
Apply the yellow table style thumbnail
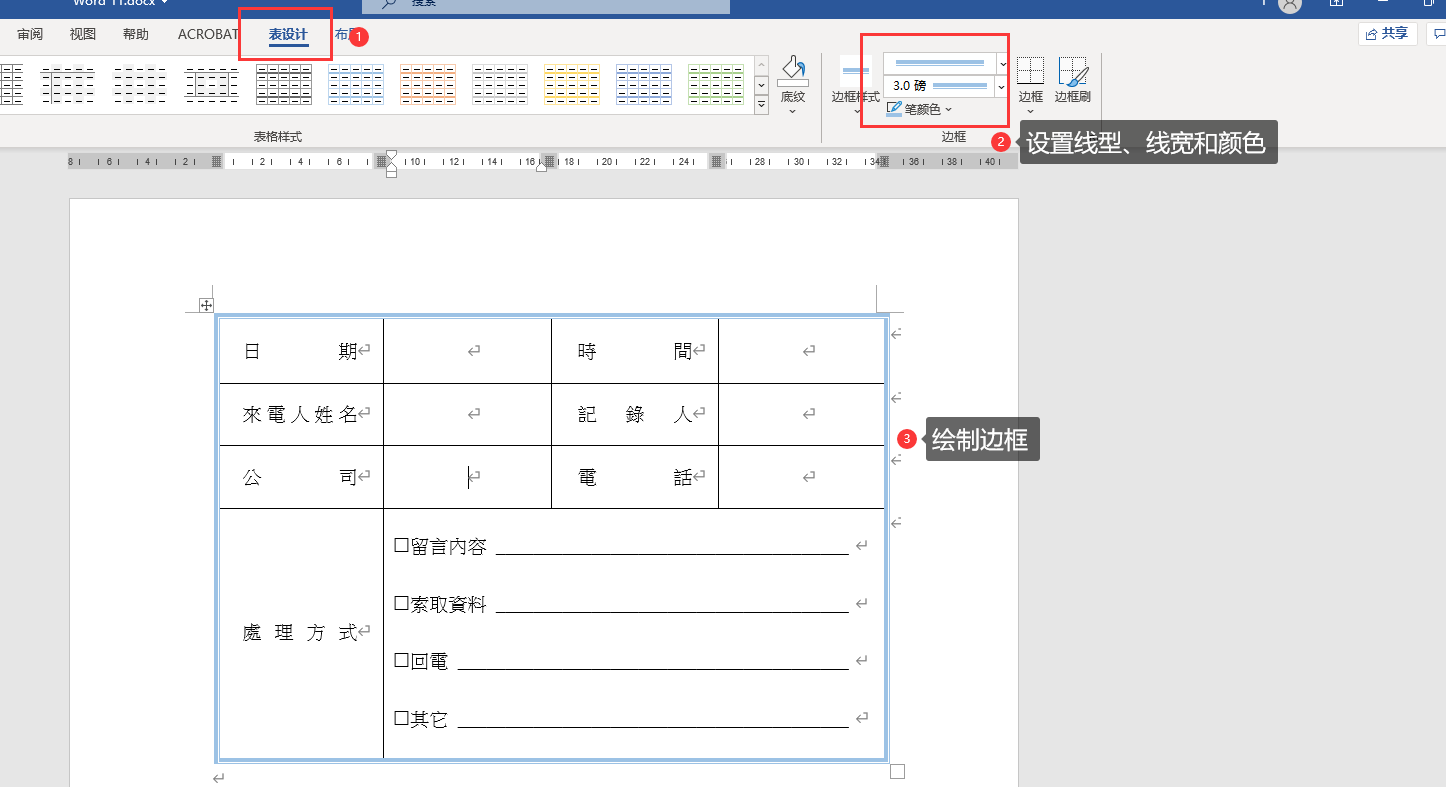point(571,84)
